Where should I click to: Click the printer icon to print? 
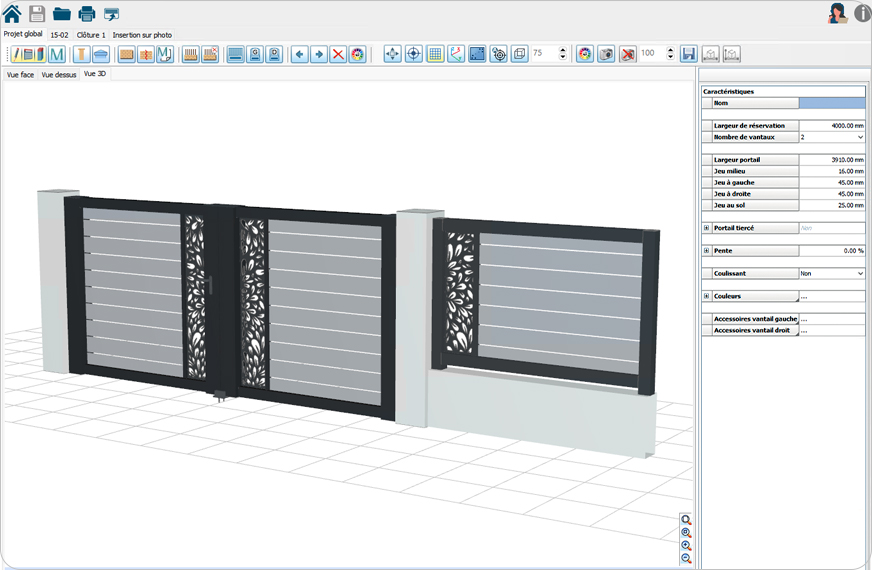coord(86,14)
